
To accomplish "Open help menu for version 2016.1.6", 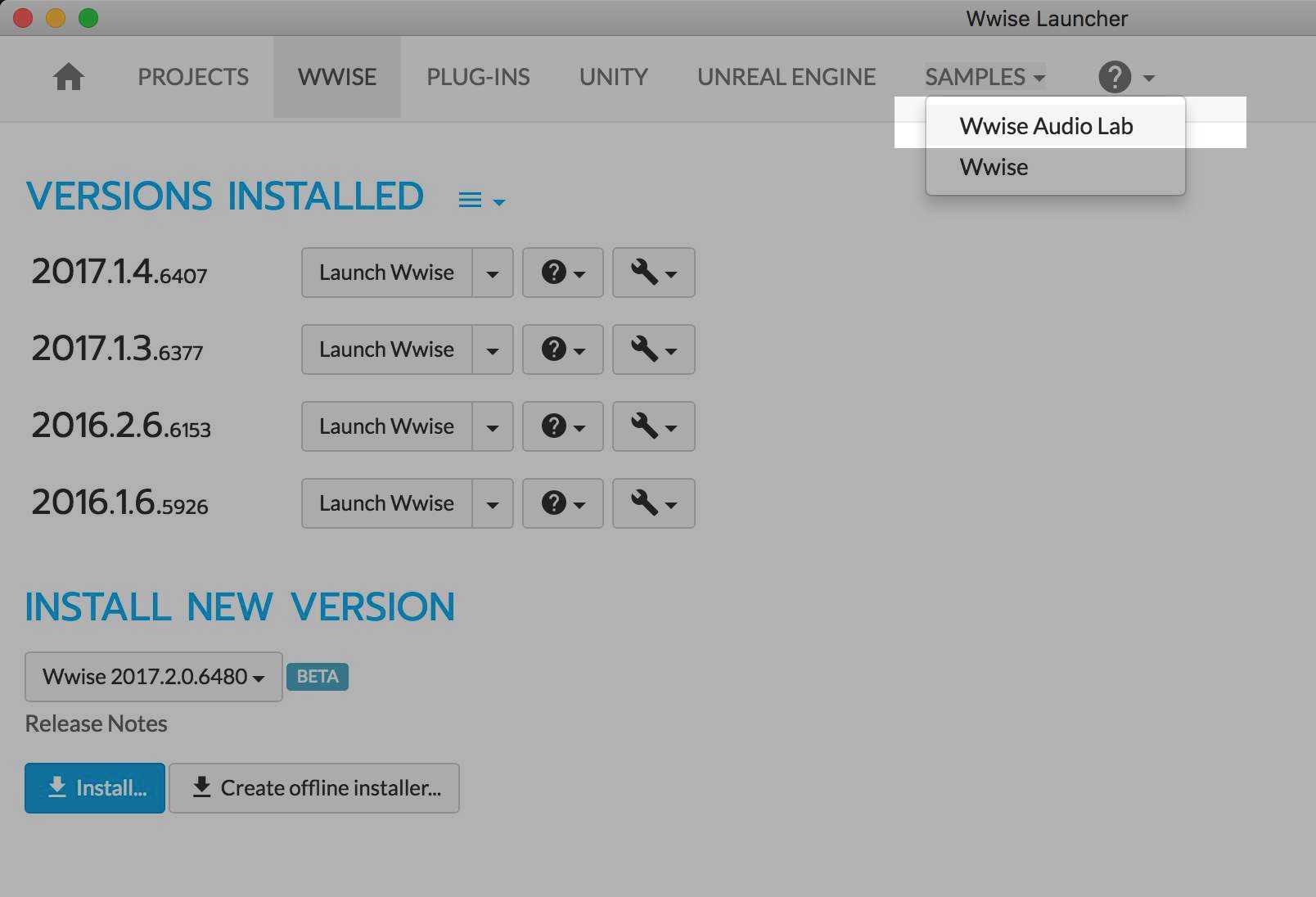I will click(562, 503).
